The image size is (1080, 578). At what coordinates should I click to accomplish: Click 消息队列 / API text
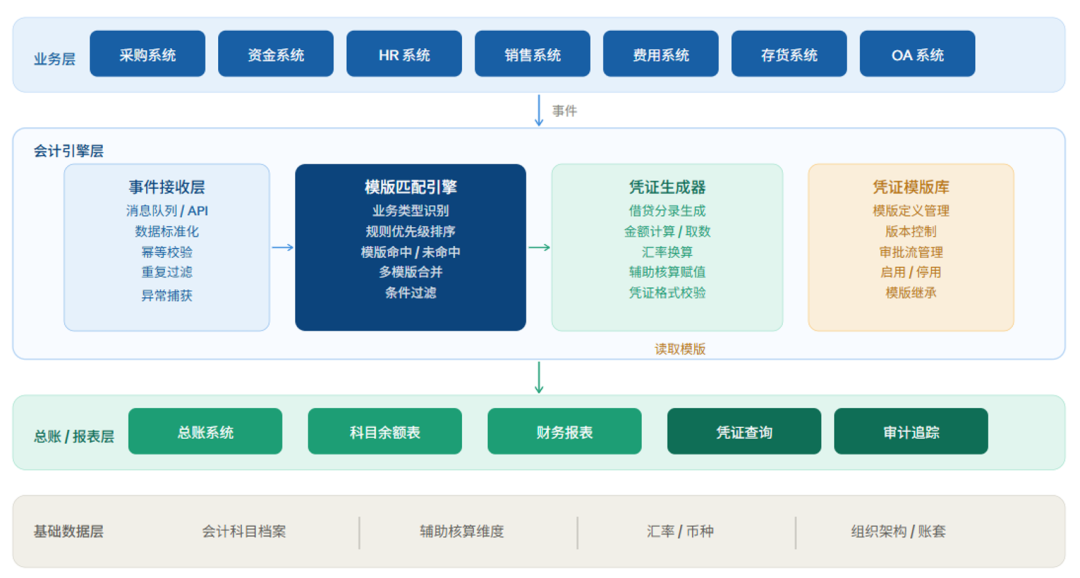pos(167,211)
